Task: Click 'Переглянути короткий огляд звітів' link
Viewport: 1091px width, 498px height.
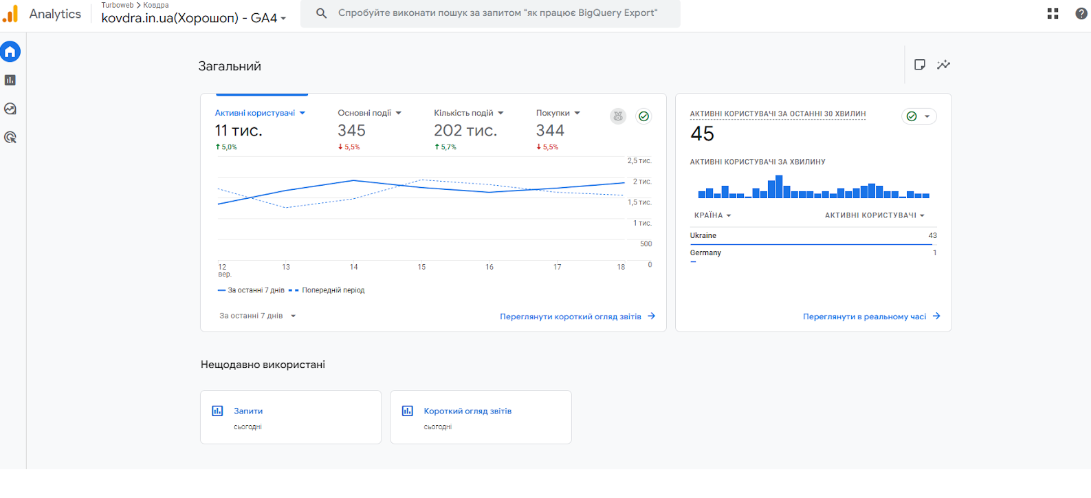Action: (x=577, y=316)
